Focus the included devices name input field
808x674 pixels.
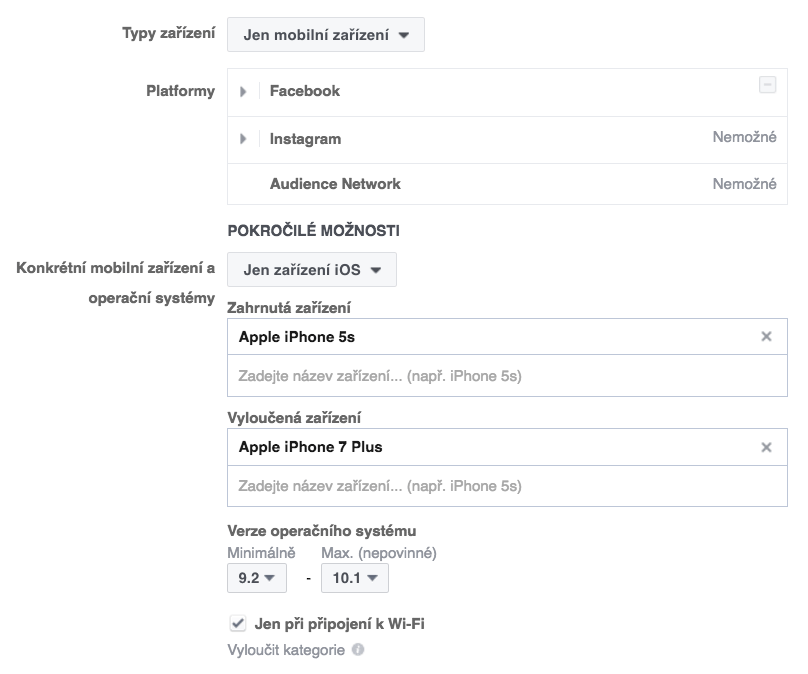507,376
